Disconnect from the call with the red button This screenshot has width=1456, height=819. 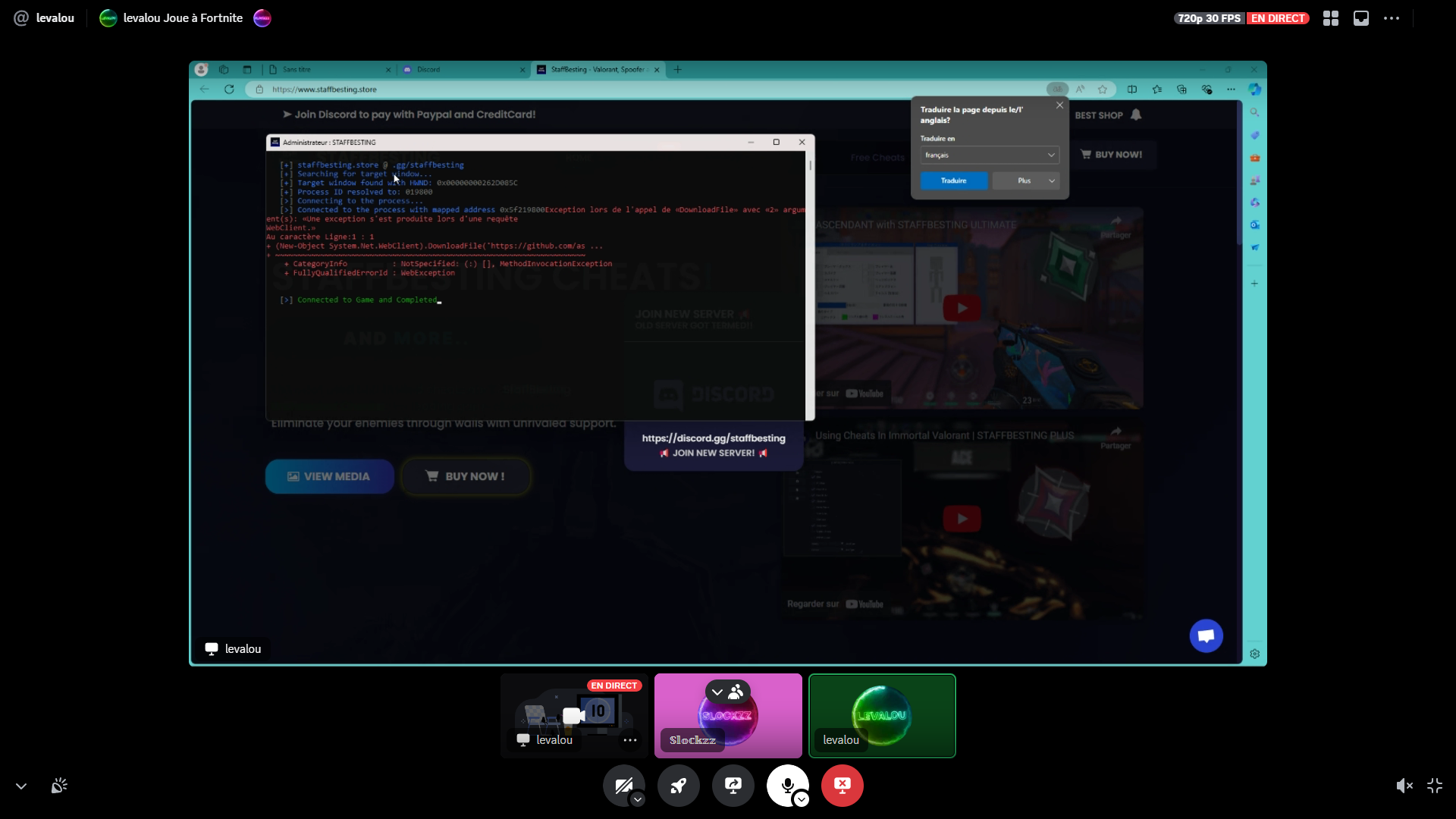tap(843, 786)
